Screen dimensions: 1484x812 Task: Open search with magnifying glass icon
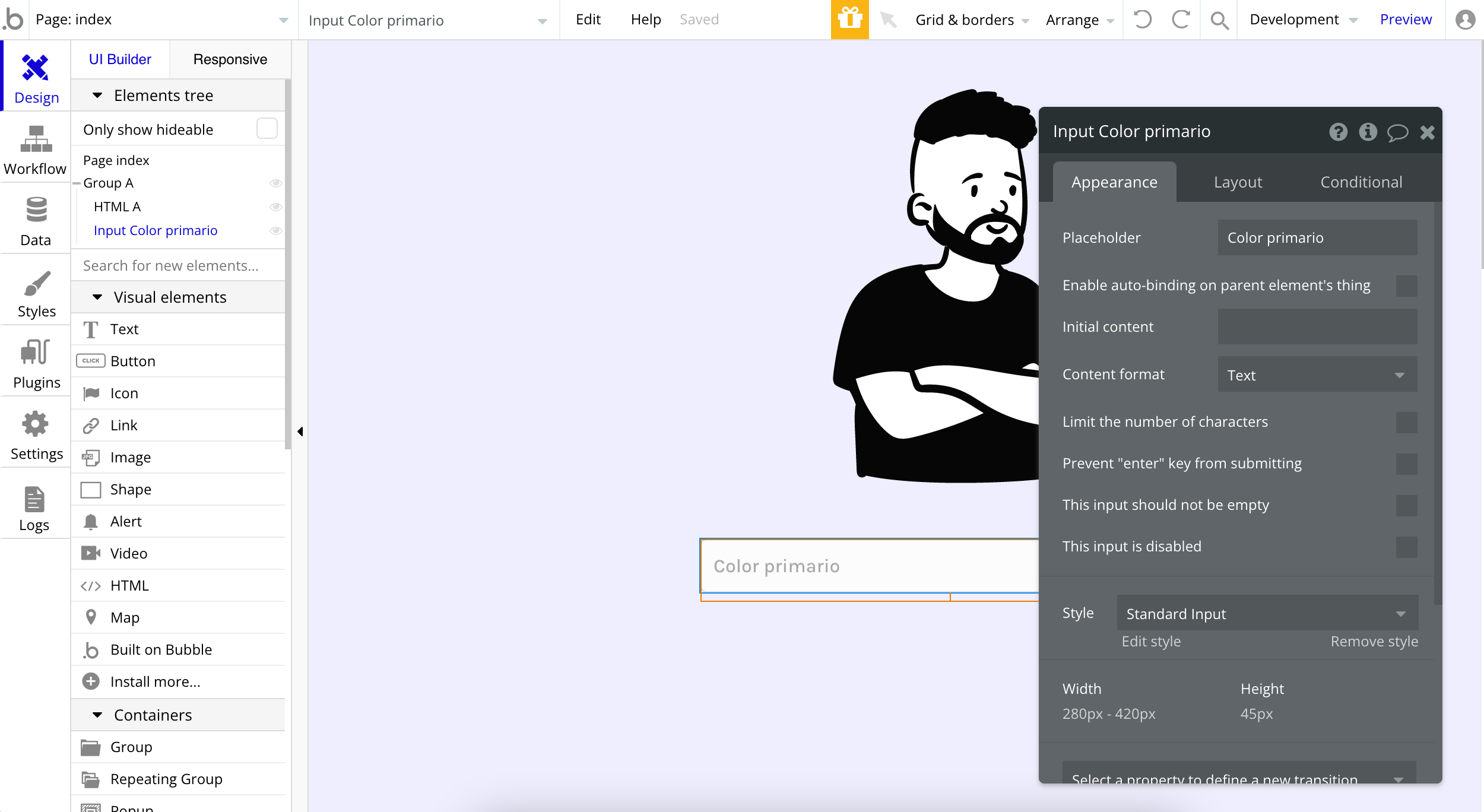pos(1219,20)
